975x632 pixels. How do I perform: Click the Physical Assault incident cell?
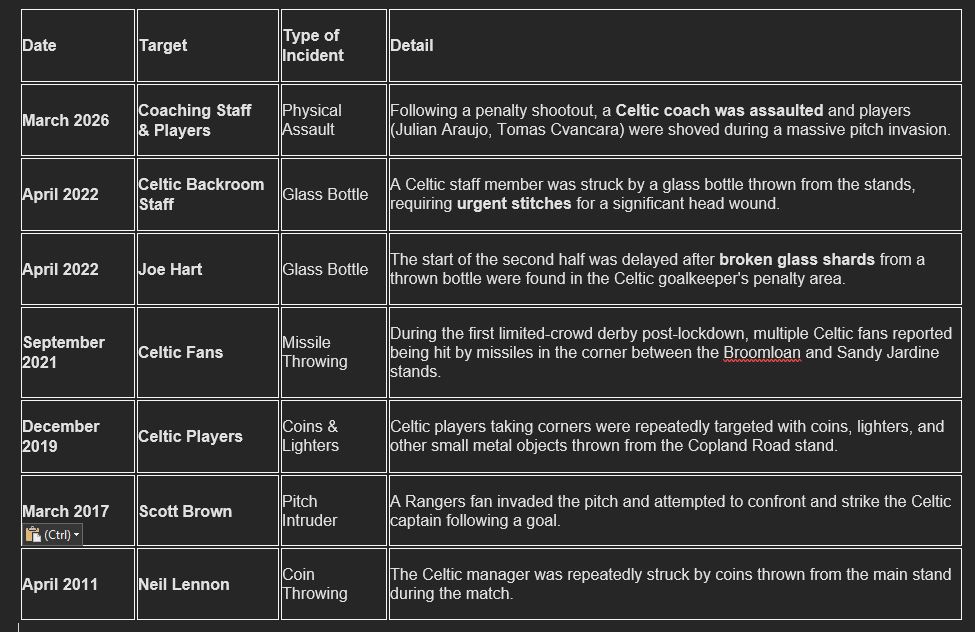(334, 120)
